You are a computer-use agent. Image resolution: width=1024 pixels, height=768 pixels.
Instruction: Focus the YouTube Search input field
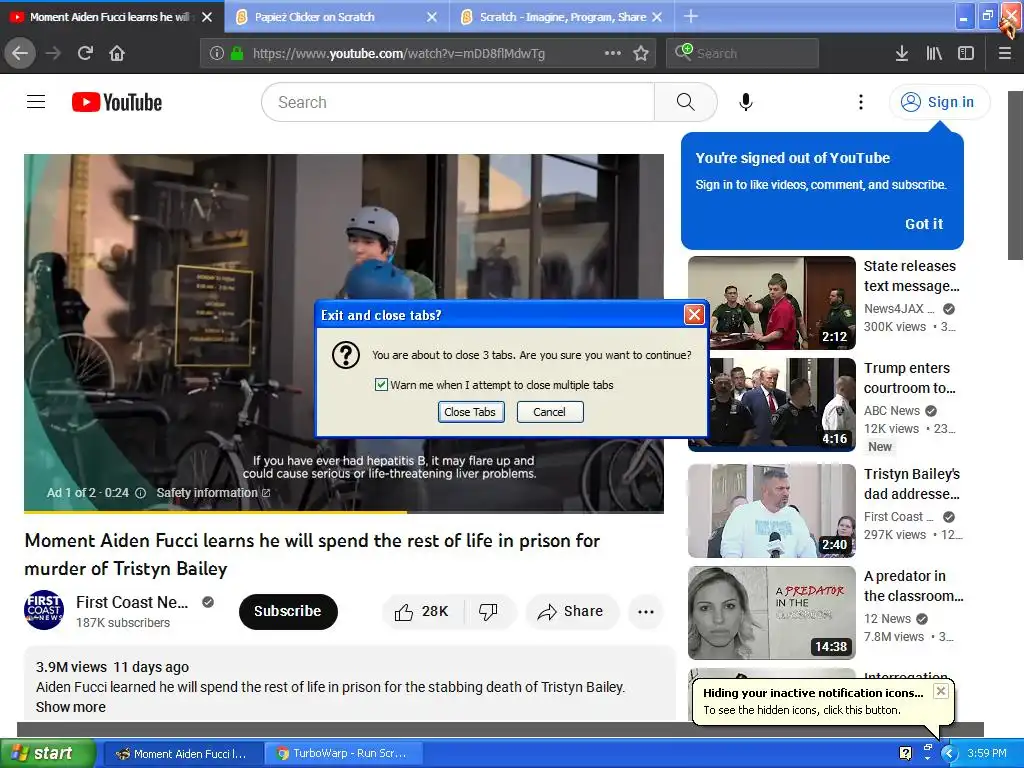pos(457,102)
